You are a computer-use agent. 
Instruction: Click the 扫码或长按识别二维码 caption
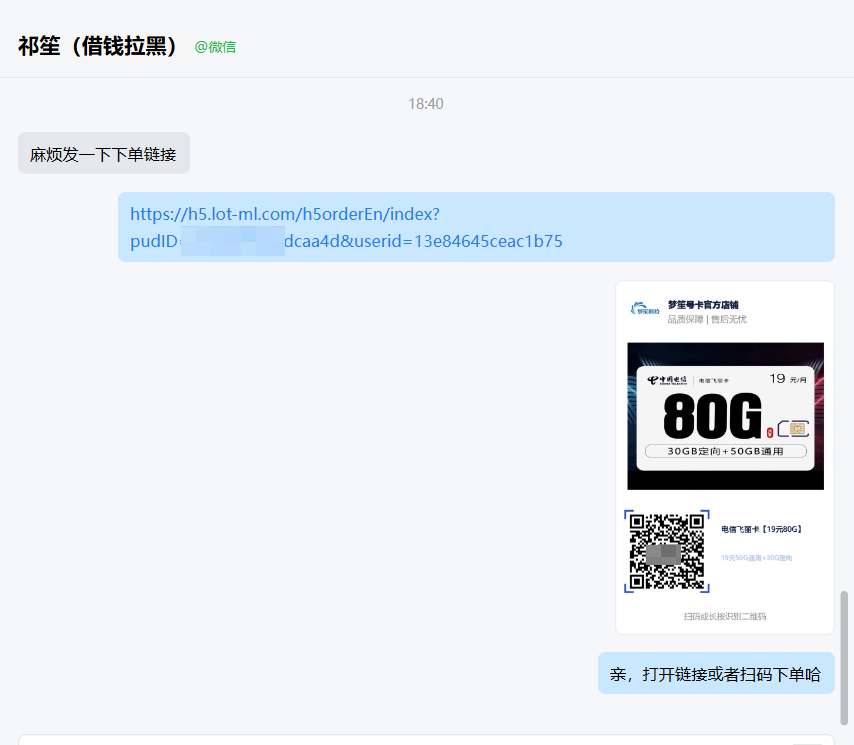(x=725, y=616)
